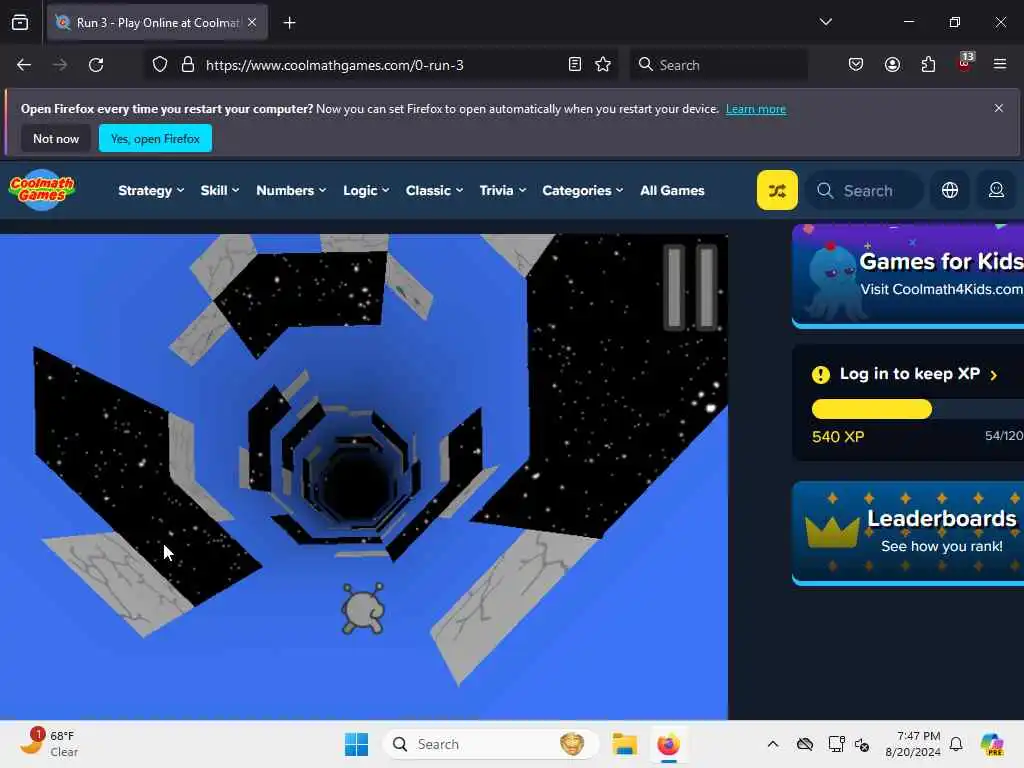
Task: Expand the Skill menu
Action: click(219, 190)
